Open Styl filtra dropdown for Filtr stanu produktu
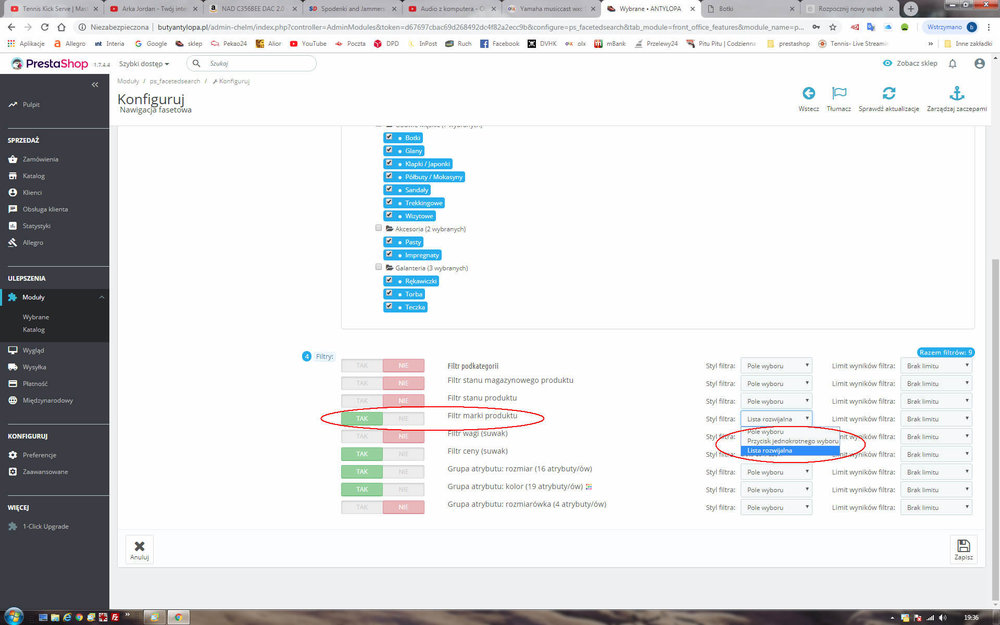 click(776, 401)
